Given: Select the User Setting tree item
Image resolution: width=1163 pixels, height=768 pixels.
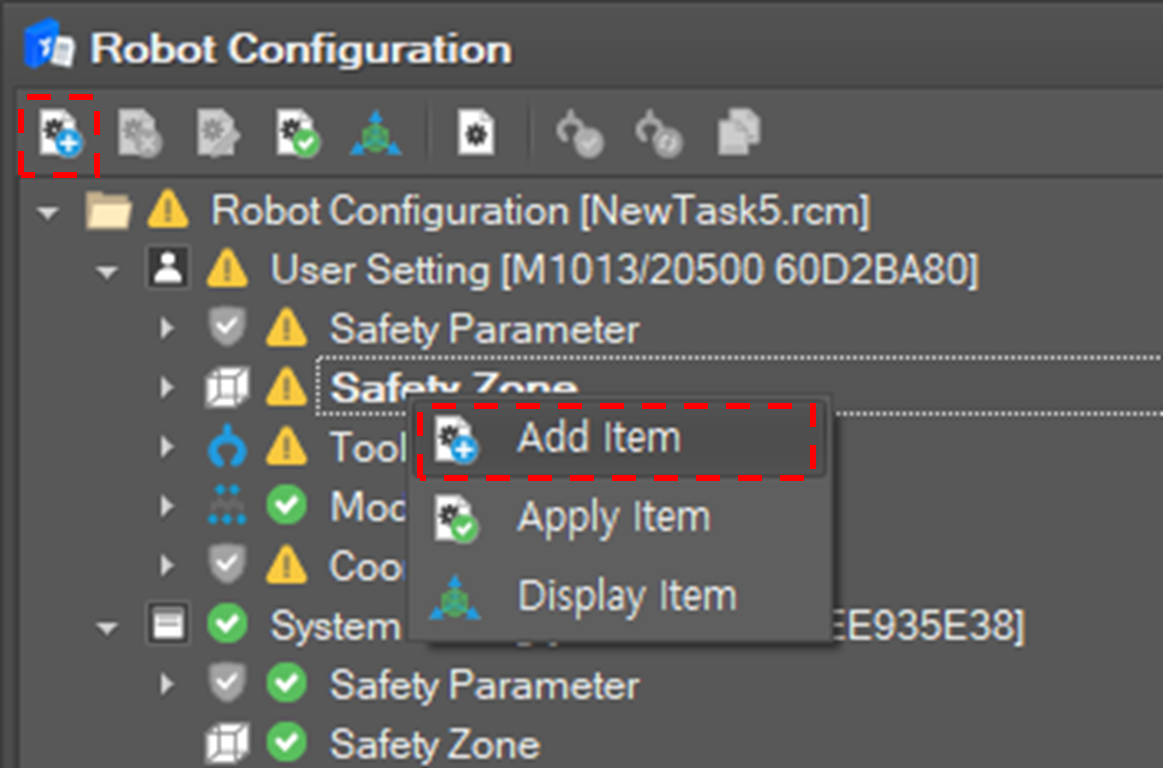Looking at the screenshot, I should point(623,270).
